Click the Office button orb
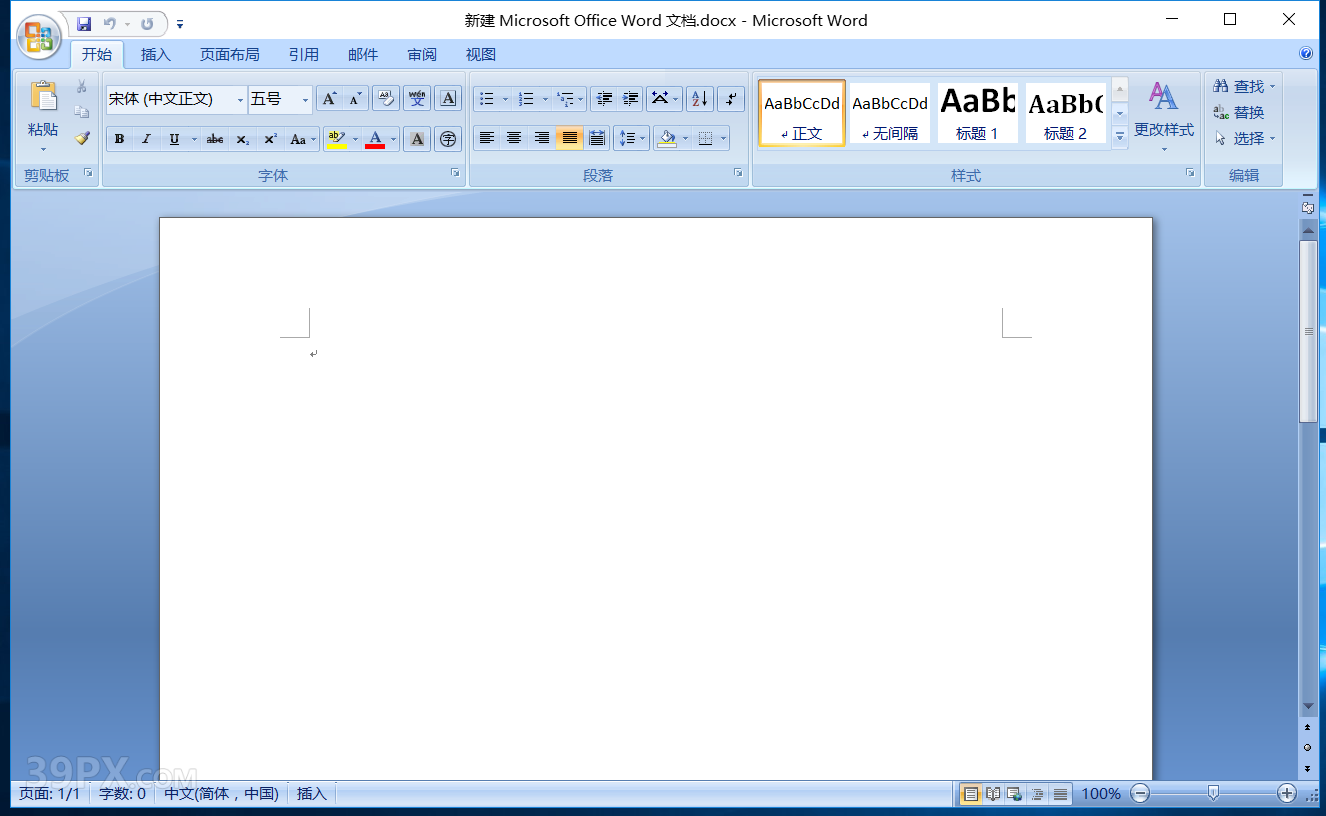 click(x=39, y=35)
